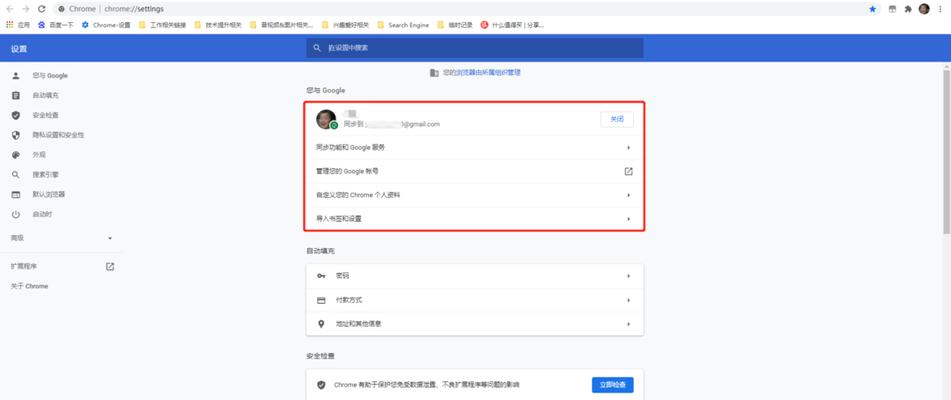Viewport: 951px width, 400px height.
Task: Open the 什么值得买 bookmark
Action: tap(512, 25)
